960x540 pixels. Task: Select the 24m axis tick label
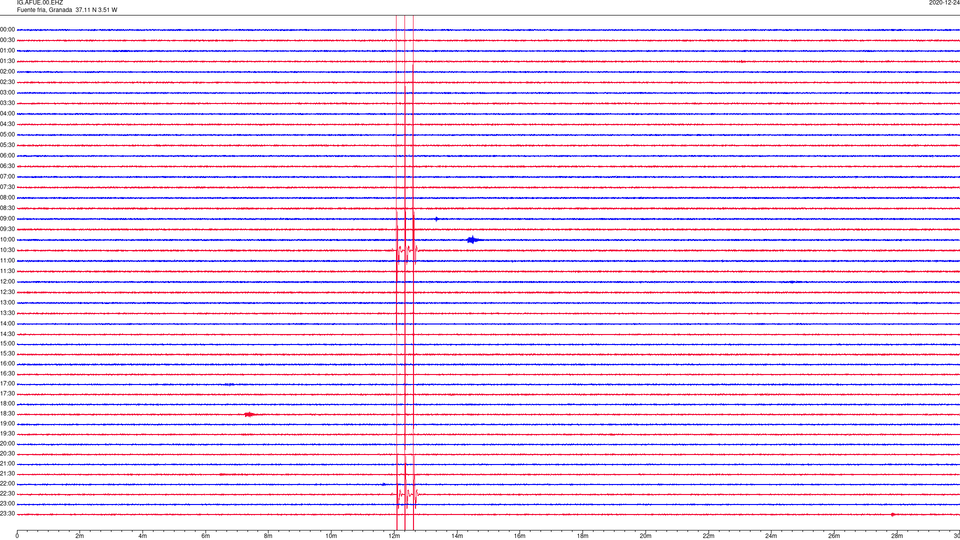click(771, 536)
